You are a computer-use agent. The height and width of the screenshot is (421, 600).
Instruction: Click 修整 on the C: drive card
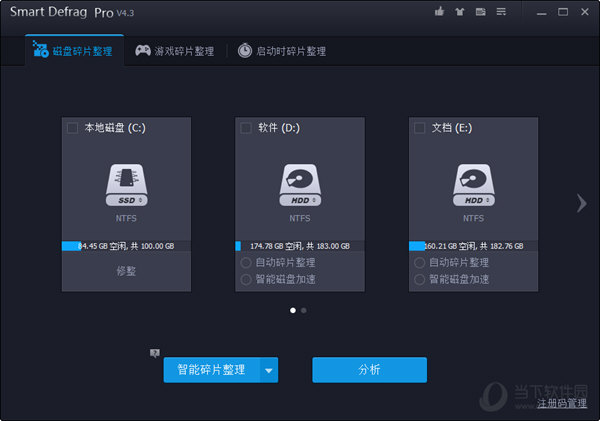126,271
